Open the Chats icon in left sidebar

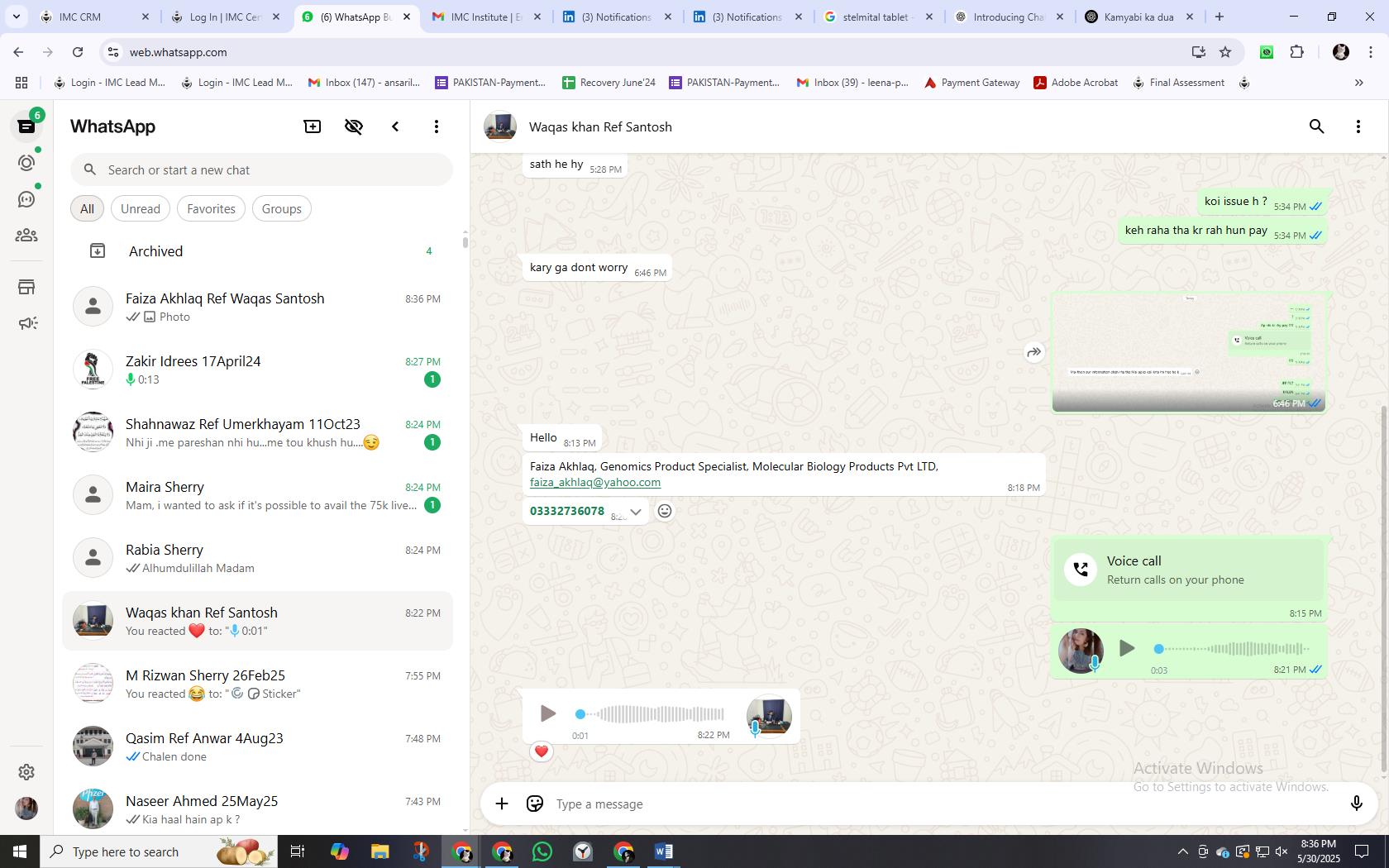tap(26, 126)
